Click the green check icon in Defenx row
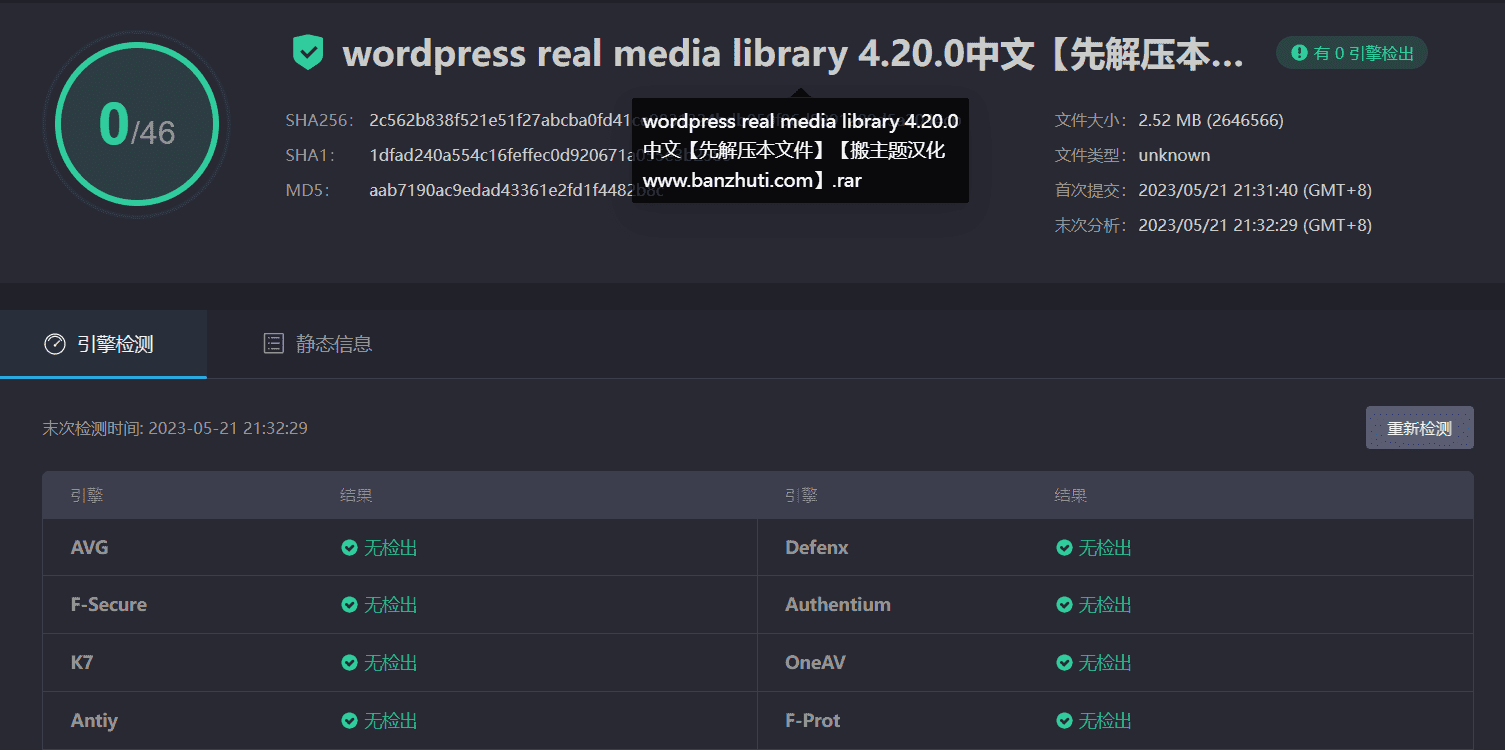 pos(1064,548)
